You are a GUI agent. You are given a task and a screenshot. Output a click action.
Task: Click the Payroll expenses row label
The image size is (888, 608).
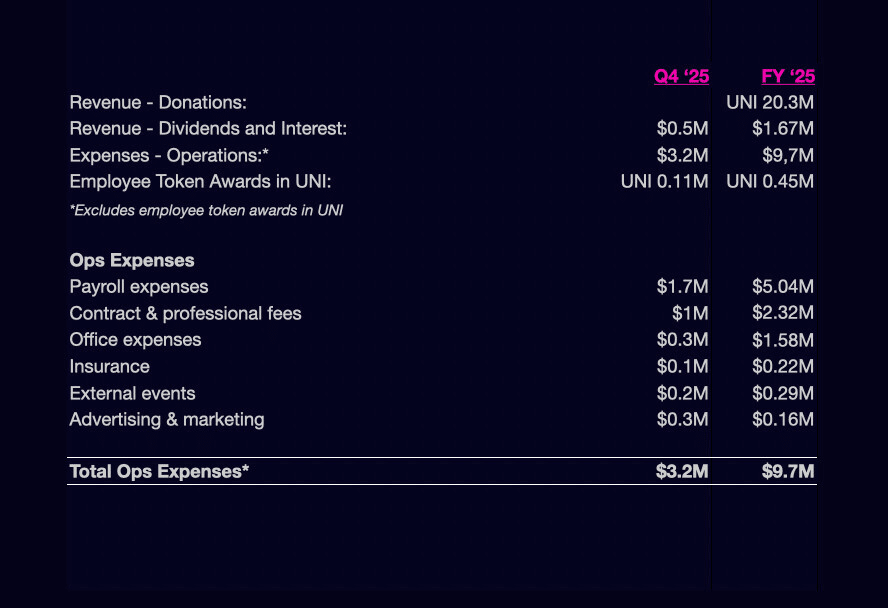[x=139, y=287]
